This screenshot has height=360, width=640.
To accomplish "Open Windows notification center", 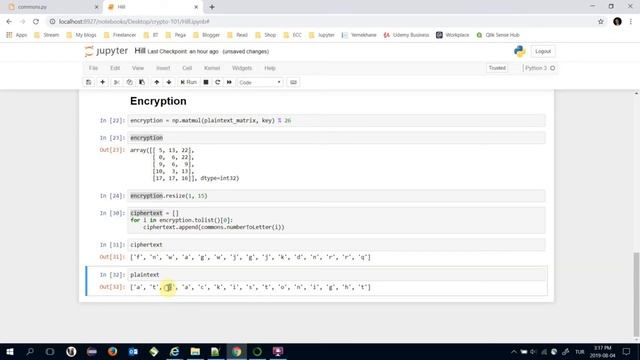I will tap(627, 351).
